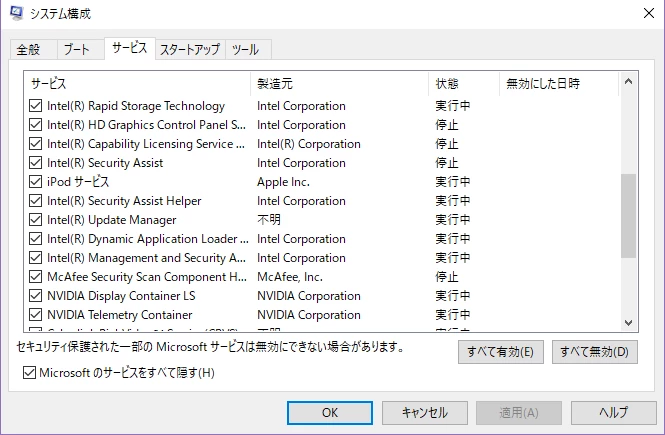The width and height of the screenshot is (665, 435).
Task: Click 不明 manufacturer in Update Manager row
Action: click(x=269, y=220)
